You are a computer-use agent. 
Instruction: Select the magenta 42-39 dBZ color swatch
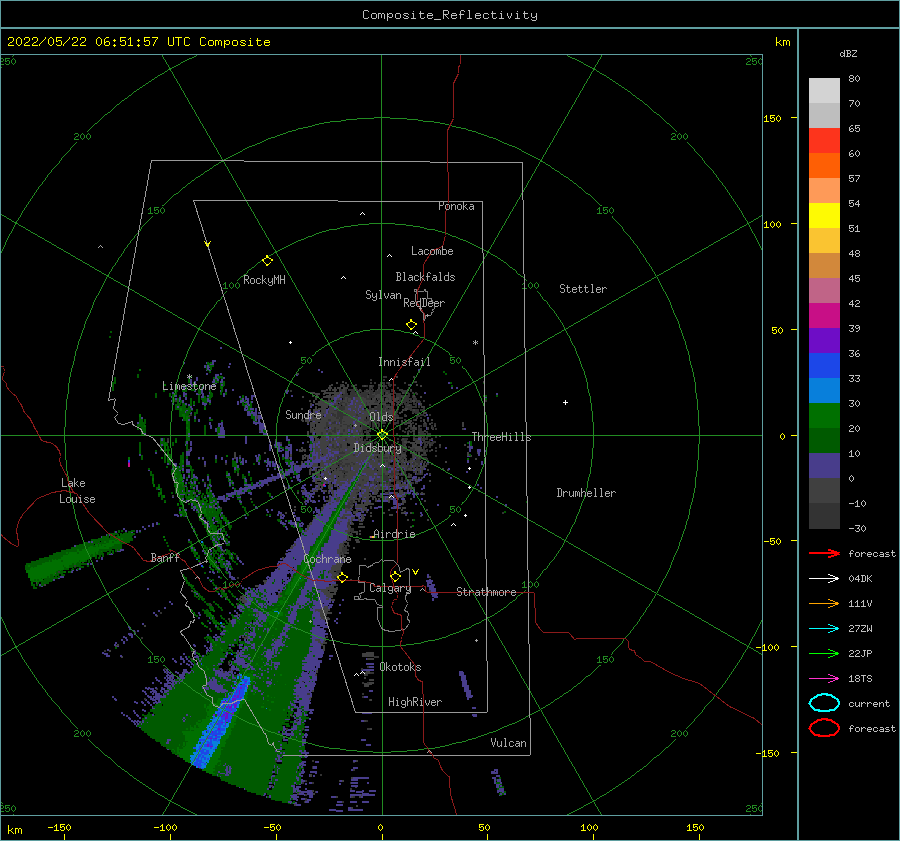click(824, 315)
